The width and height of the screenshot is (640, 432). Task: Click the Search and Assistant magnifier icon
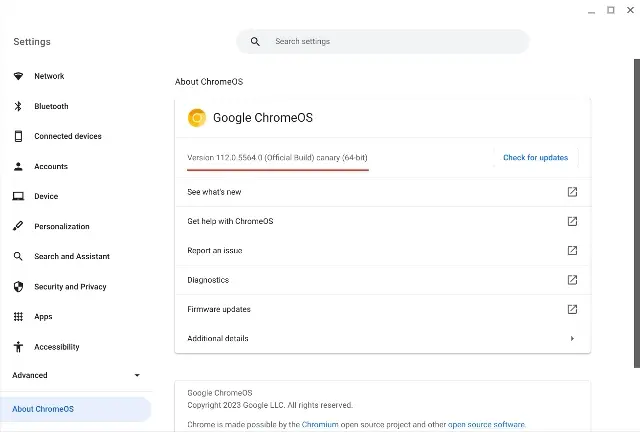(x=18, y=256)
